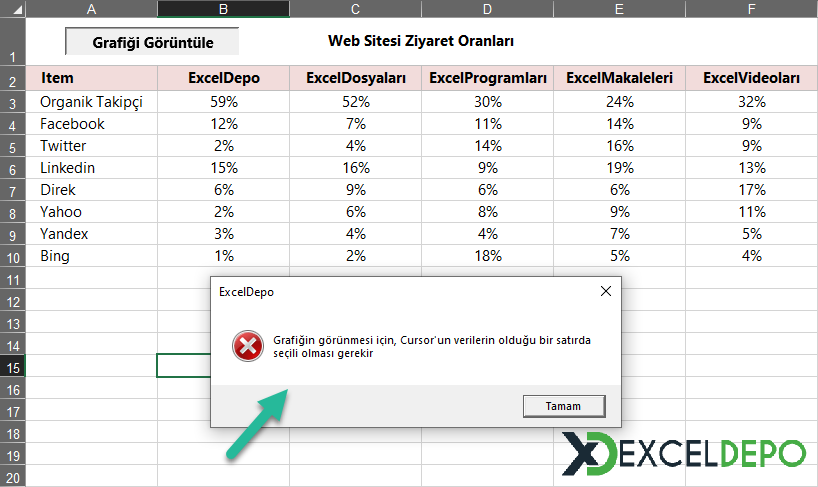Click the 7% cell in Facebook row
Image resolution: width=818 pixels, height=487 pixels.
coord(355,124)
